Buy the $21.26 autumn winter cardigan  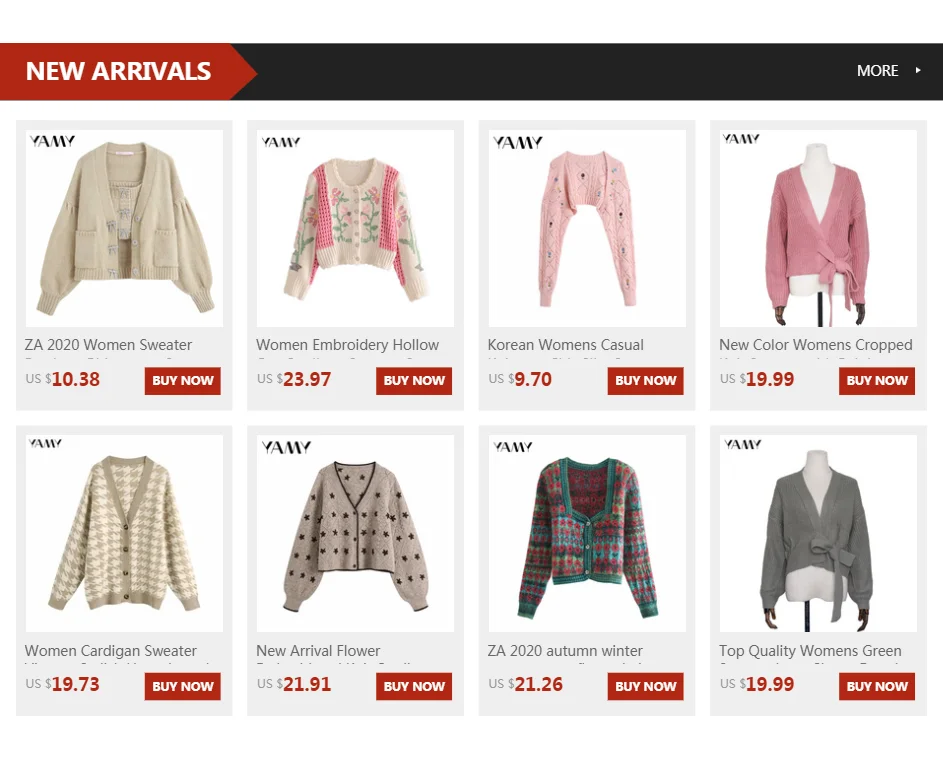[645, 686]
